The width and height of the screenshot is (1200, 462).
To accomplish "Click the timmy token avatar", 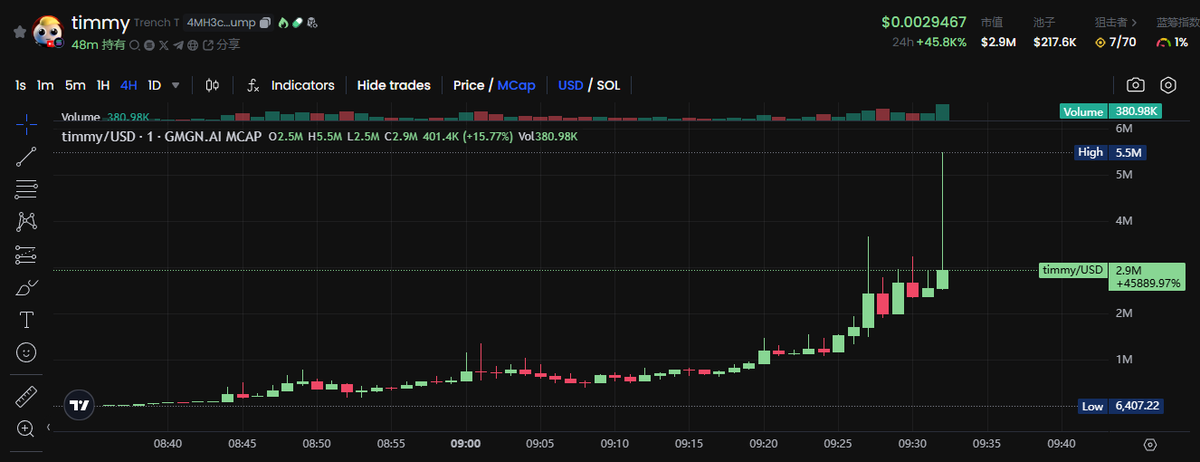I will coord(47,32).
